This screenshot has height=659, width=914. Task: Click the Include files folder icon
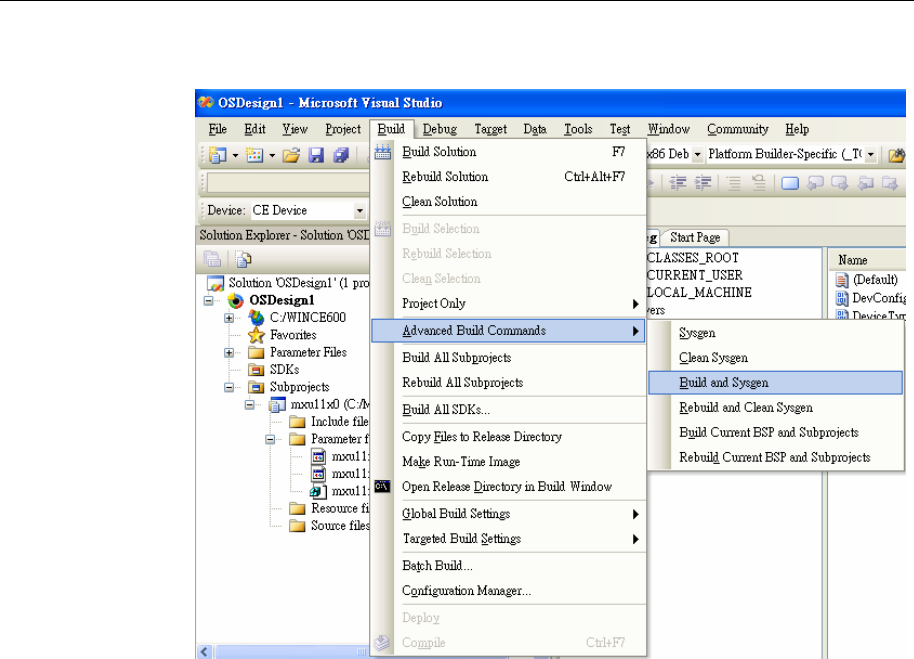(298, 422)
